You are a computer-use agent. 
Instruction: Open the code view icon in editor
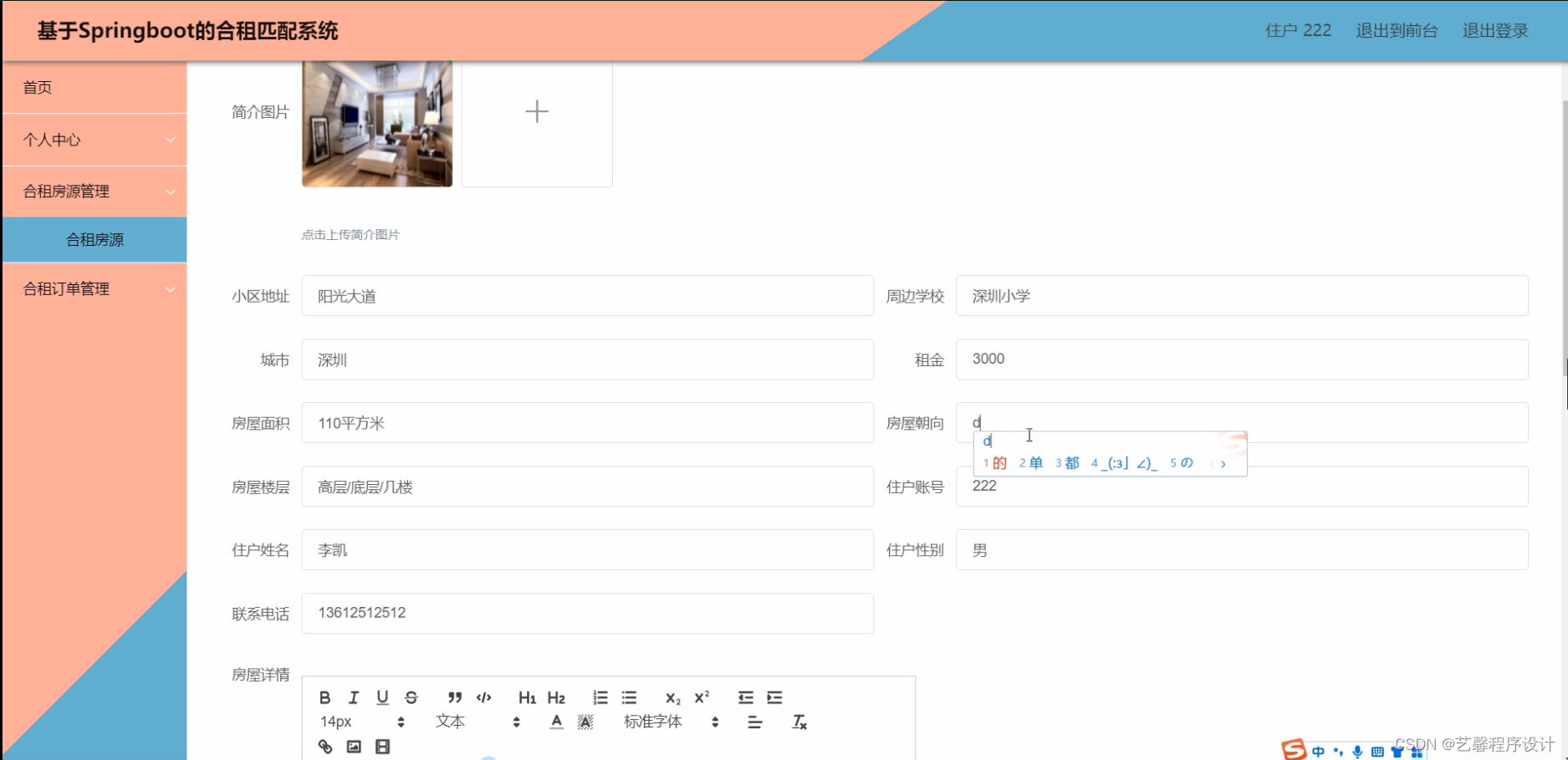coord(483,697)
